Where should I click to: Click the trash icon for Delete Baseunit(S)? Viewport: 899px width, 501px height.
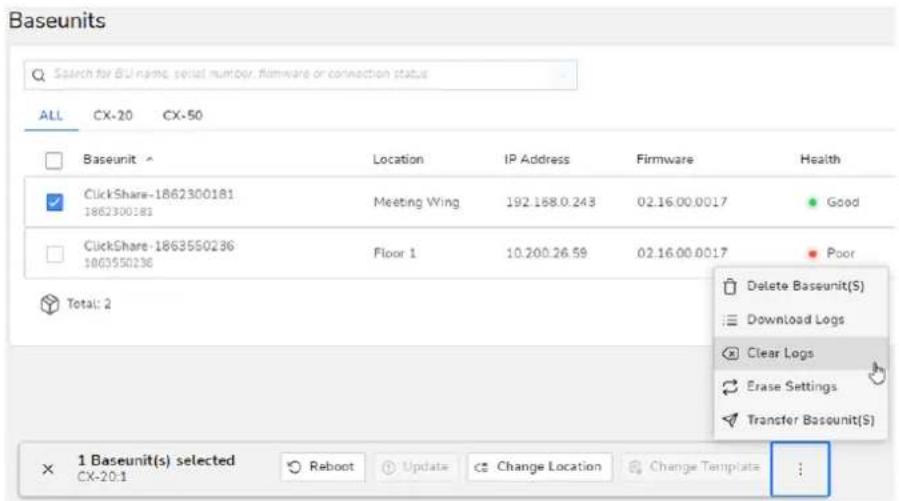(x=730, y=286)
